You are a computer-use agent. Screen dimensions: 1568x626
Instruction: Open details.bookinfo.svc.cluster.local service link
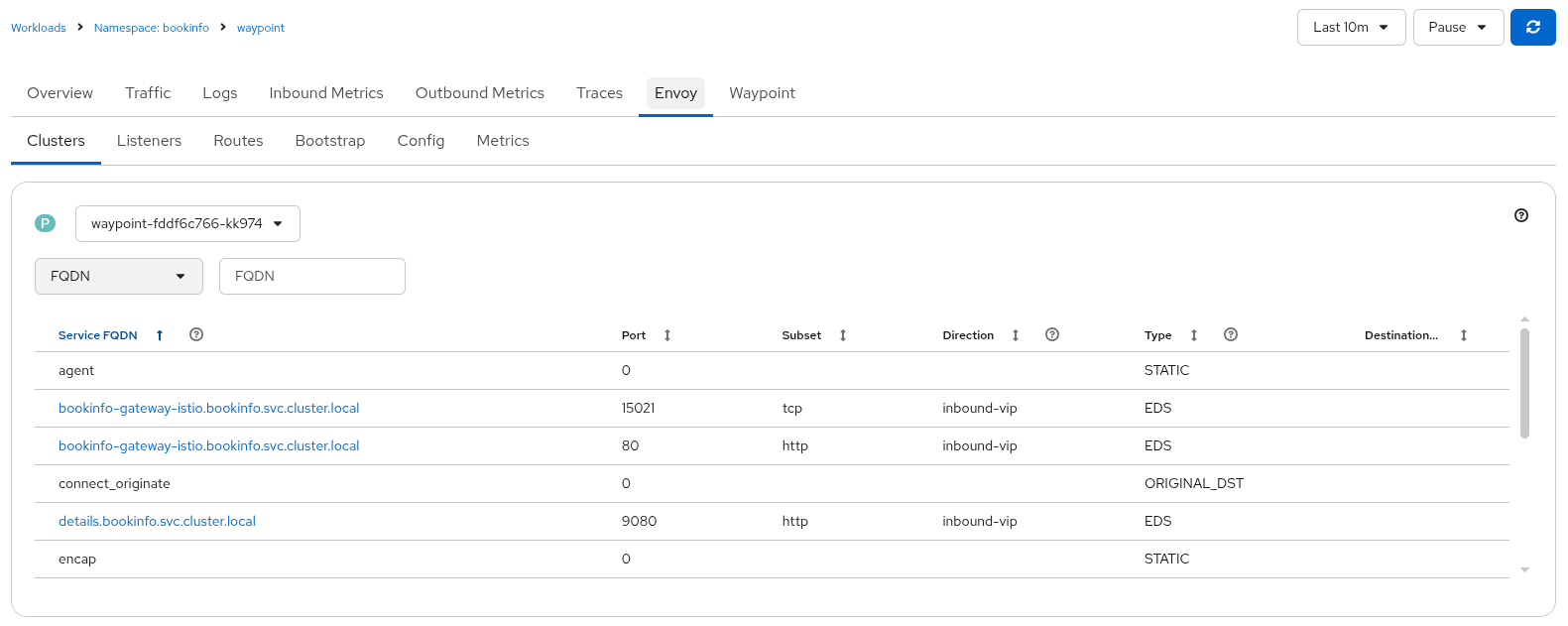pos(157,522)
